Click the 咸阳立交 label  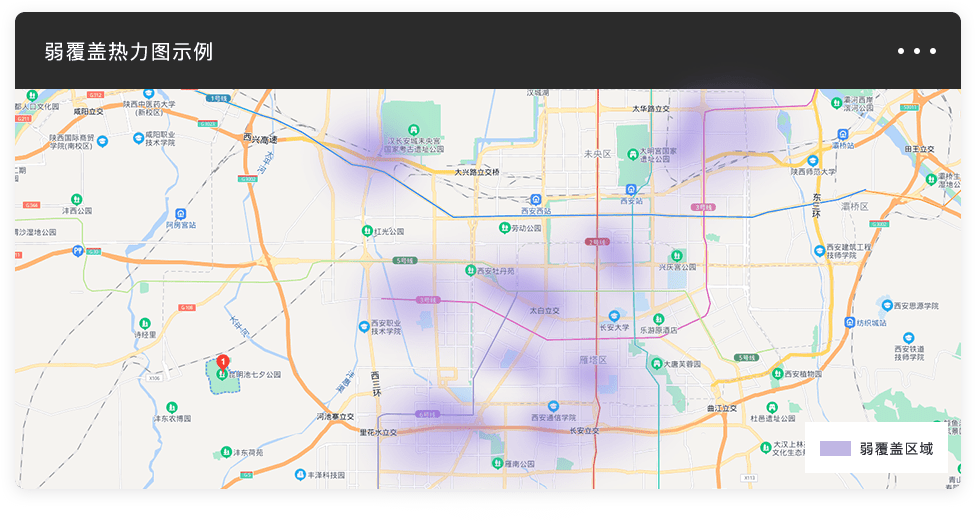[x=88, y=111]
